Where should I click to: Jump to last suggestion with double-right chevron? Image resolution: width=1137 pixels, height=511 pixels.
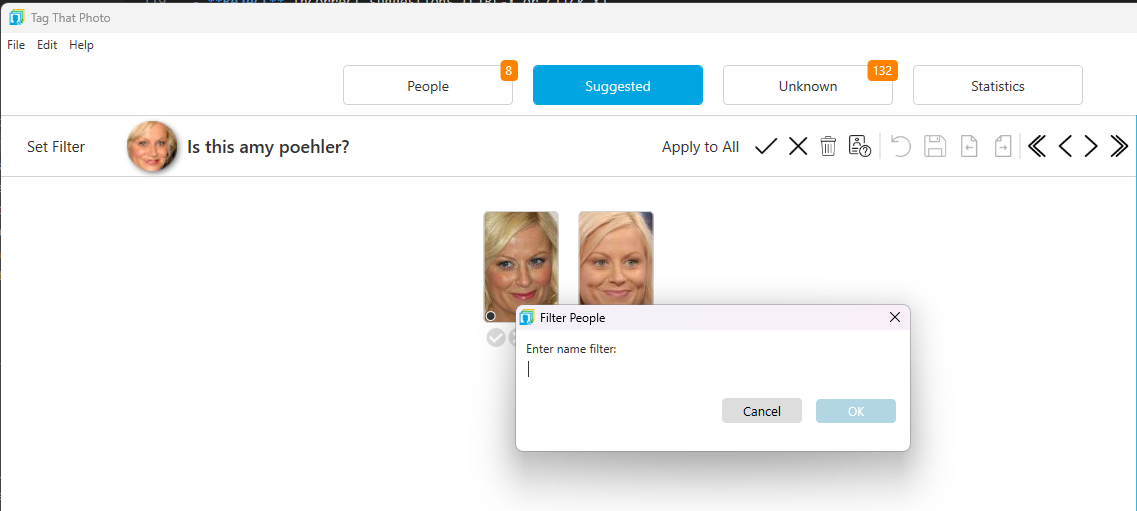1119,146
